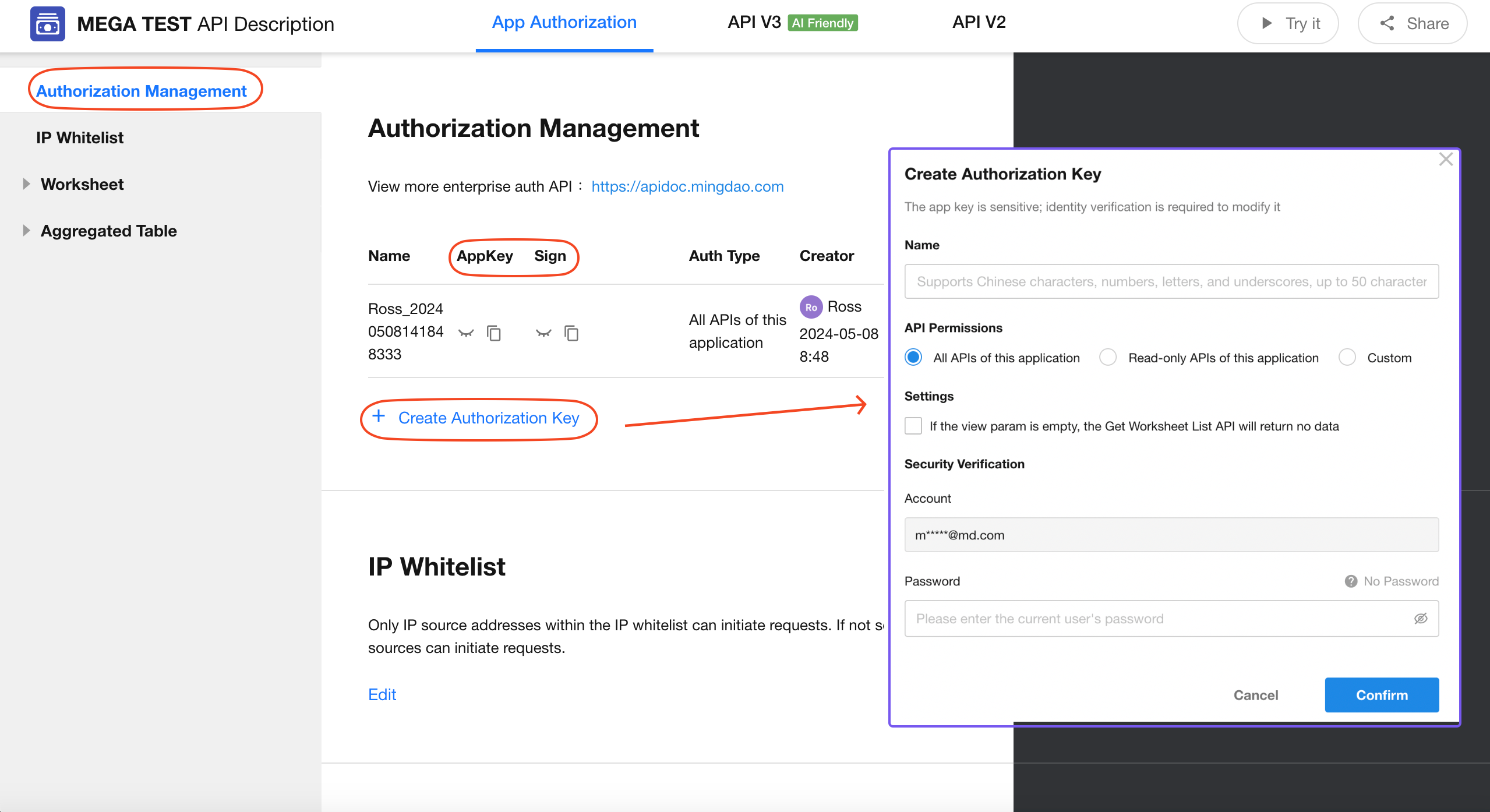Expand the Worksheet tree section
Image resolution: width=1490 pixels, height=812 pixels.
point(26,184)
